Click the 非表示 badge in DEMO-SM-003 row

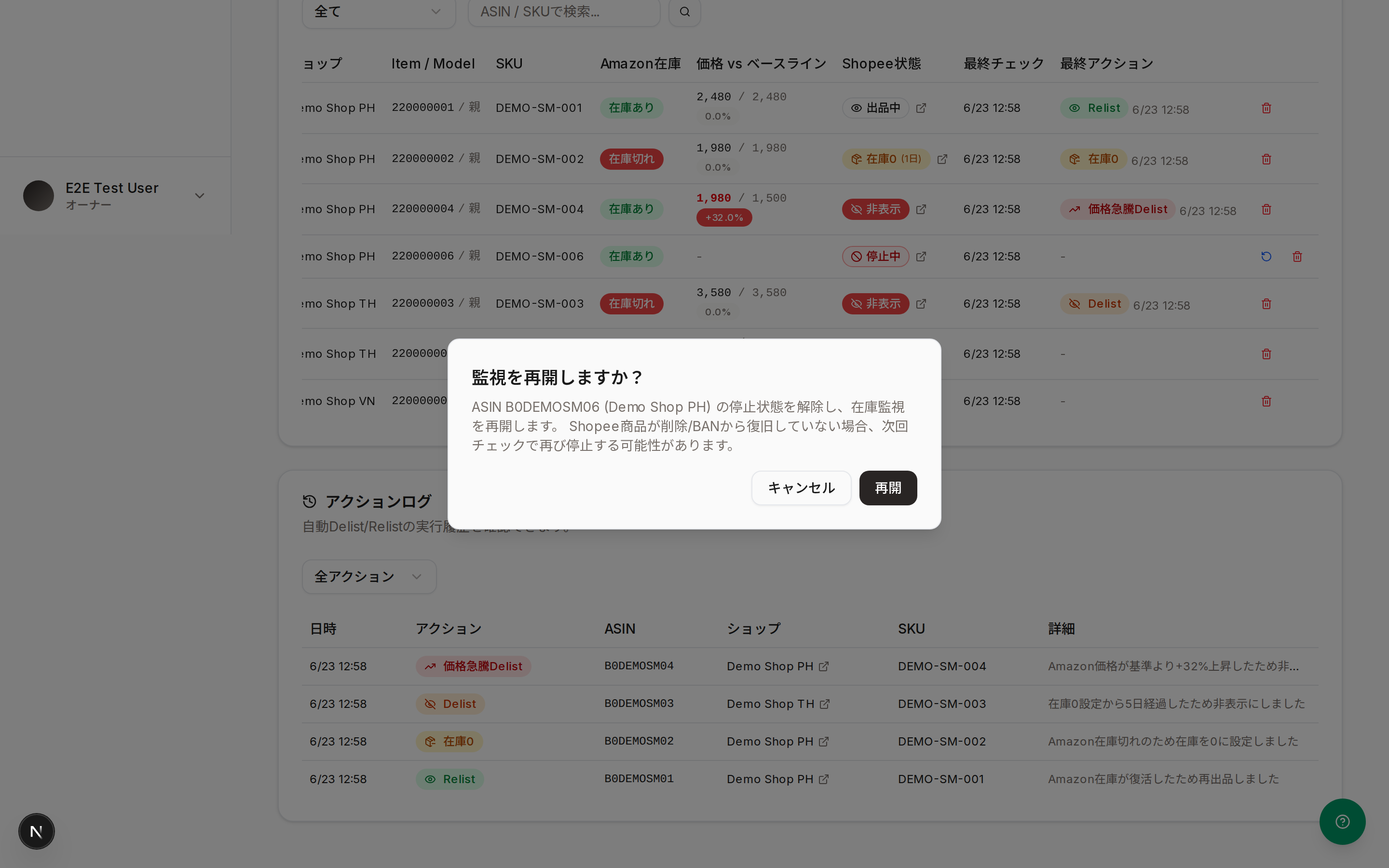point(875,304)
